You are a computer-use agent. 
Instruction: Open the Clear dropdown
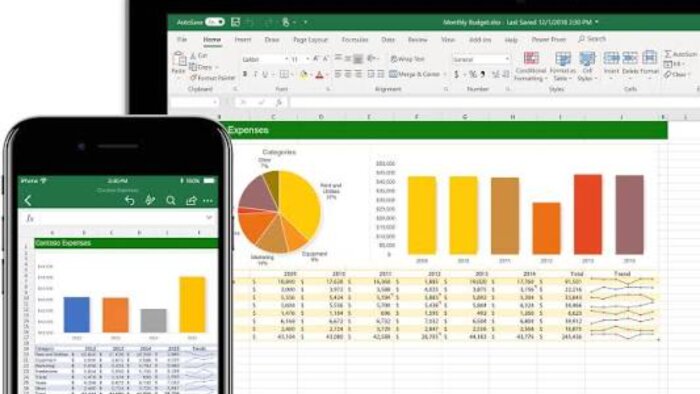pos(677,75)
